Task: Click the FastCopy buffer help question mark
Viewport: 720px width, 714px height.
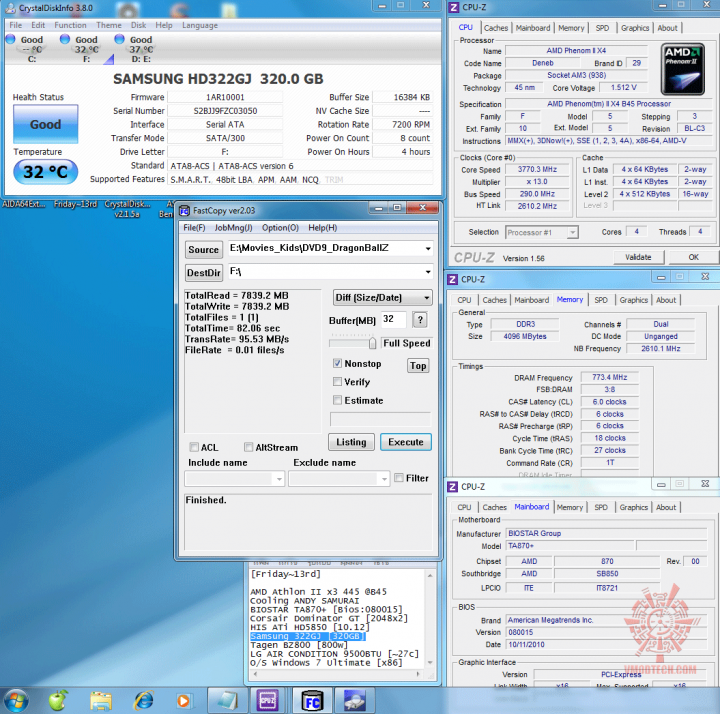Action: [x=420, y=320]
